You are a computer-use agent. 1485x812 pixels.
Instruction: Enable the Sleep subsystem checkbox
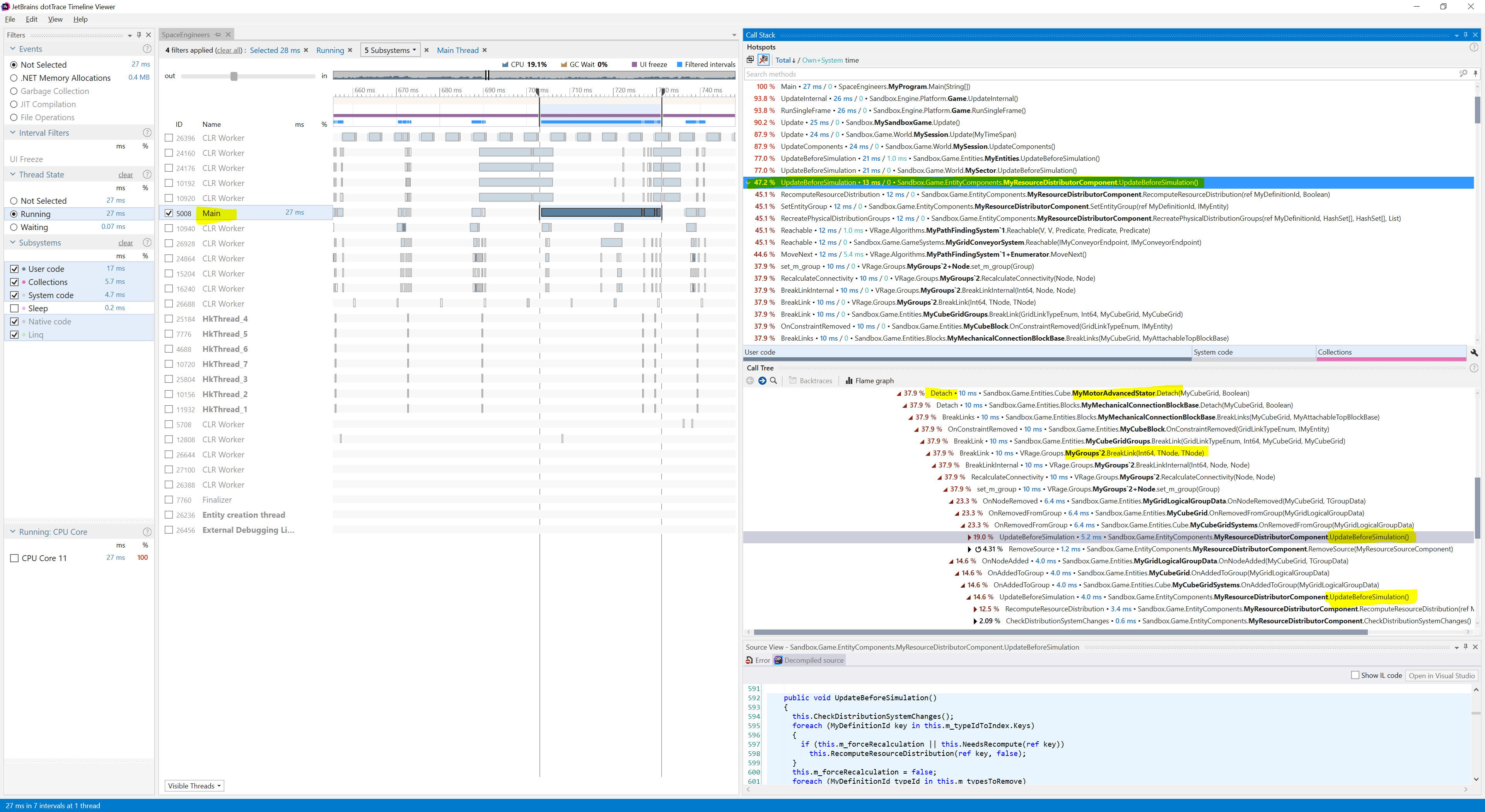pyautogui.click(x=14, y=308)
